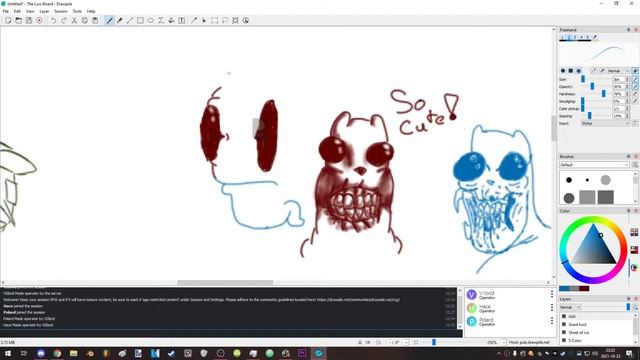Select the Line tool
Image resolution: width=640 pixels, height=360 pixels.
[x=130, y=20]
